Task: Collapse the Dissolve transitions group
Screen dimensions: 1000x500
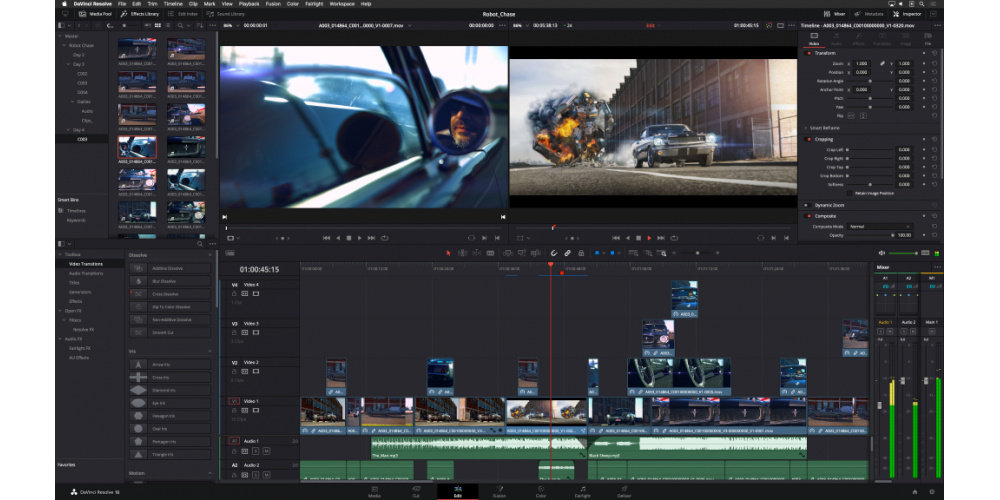Action: click(210, 255)
